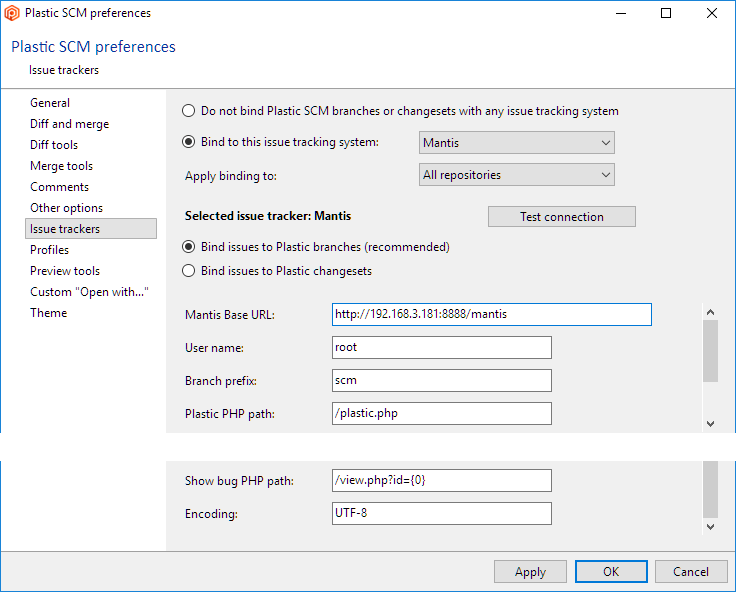736x592 pixels.
Task: Click the 'Apply binding to:' label
Action: [231, 176]
